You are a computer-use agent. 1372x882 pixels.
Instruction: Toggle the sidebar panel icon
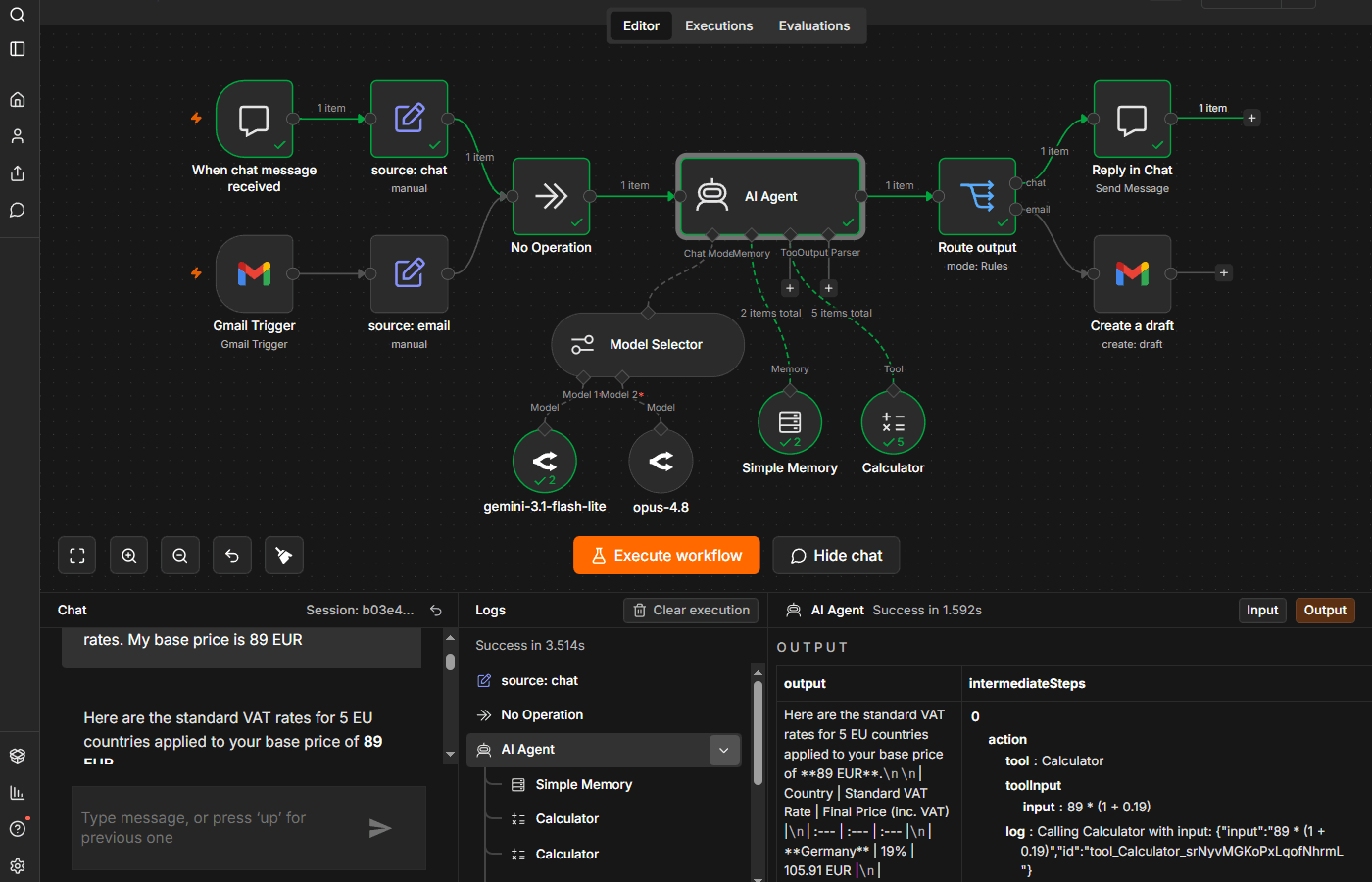[17, 49]
